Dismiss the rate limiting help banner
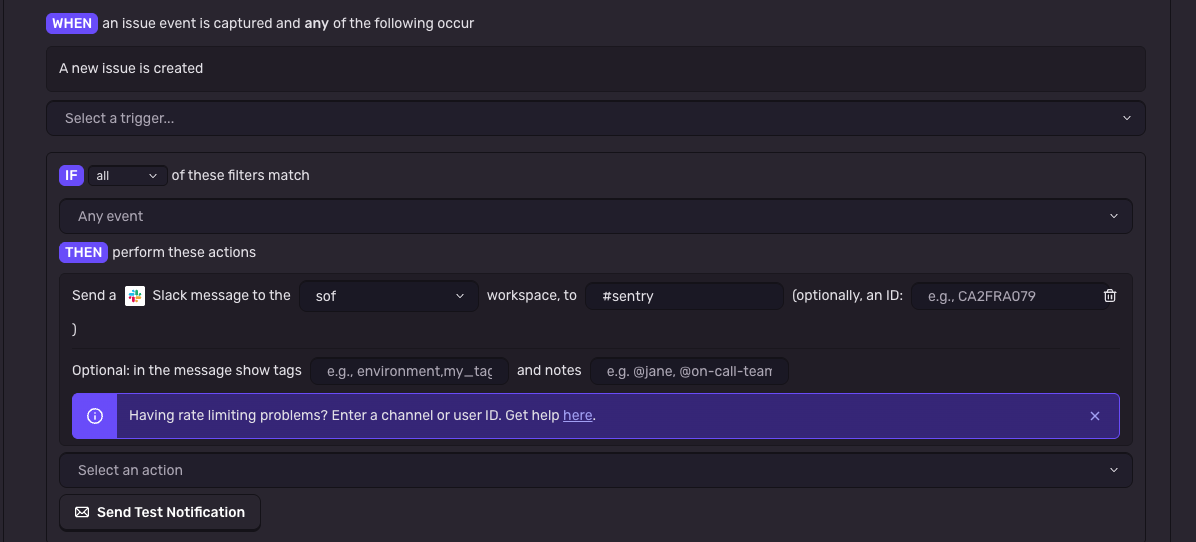Screen dimensions: 1196x542 tap(1095, 416)
